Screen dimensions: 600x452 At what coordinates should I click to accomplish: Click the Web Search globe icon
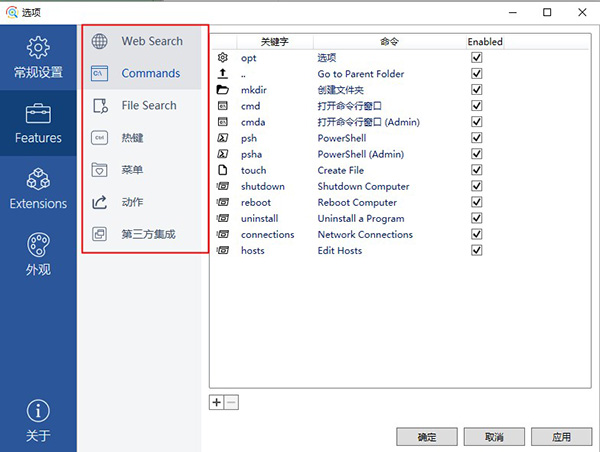[x=99, y=41]
